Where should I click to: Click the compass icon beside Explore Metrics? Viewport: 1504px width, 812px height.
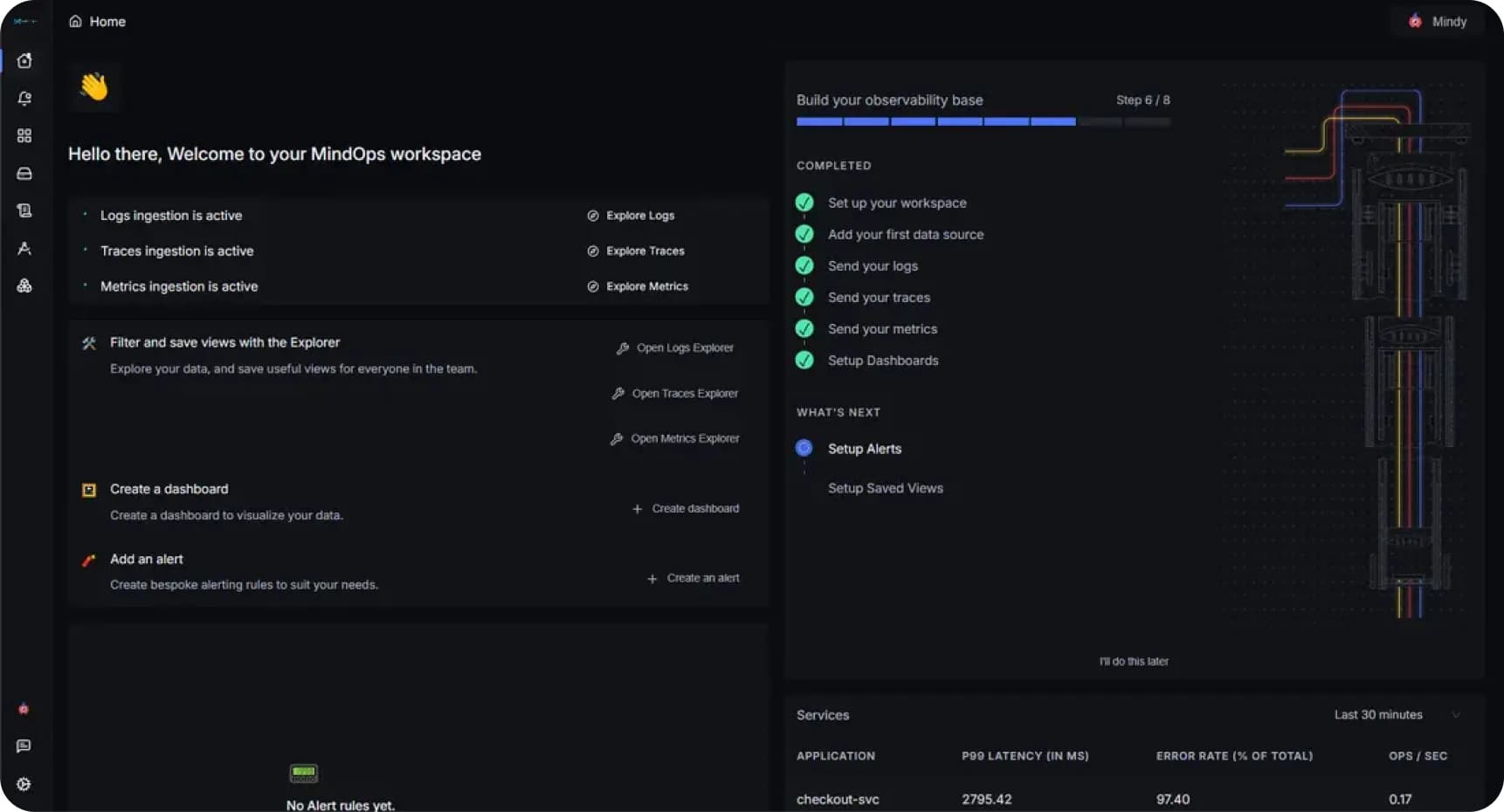[593, 286]
